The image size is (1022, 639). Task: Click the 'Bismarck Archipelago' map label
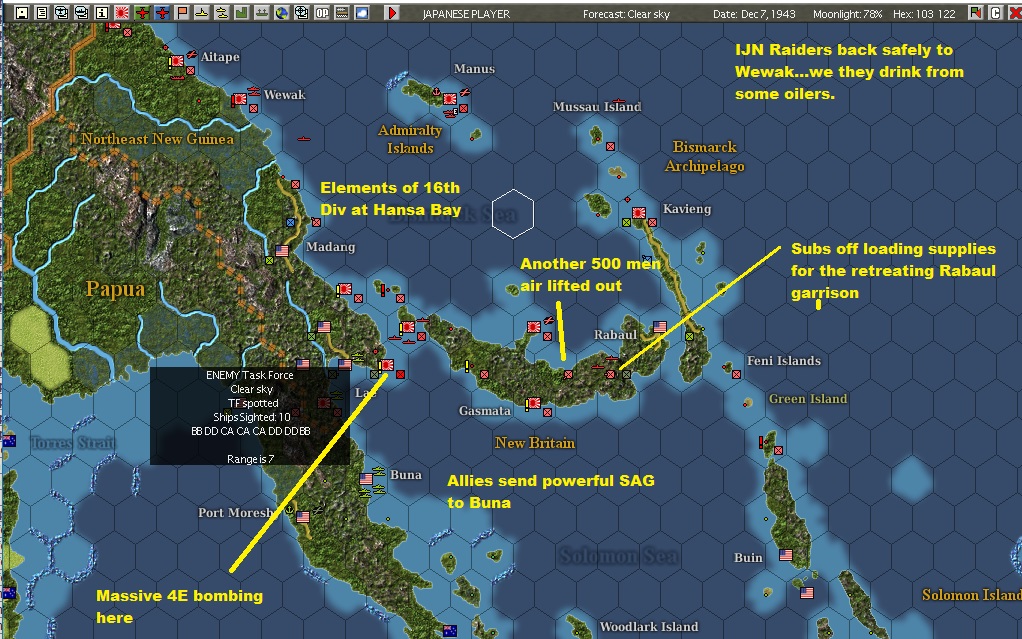pyautogui.click(x=705, y=156)
